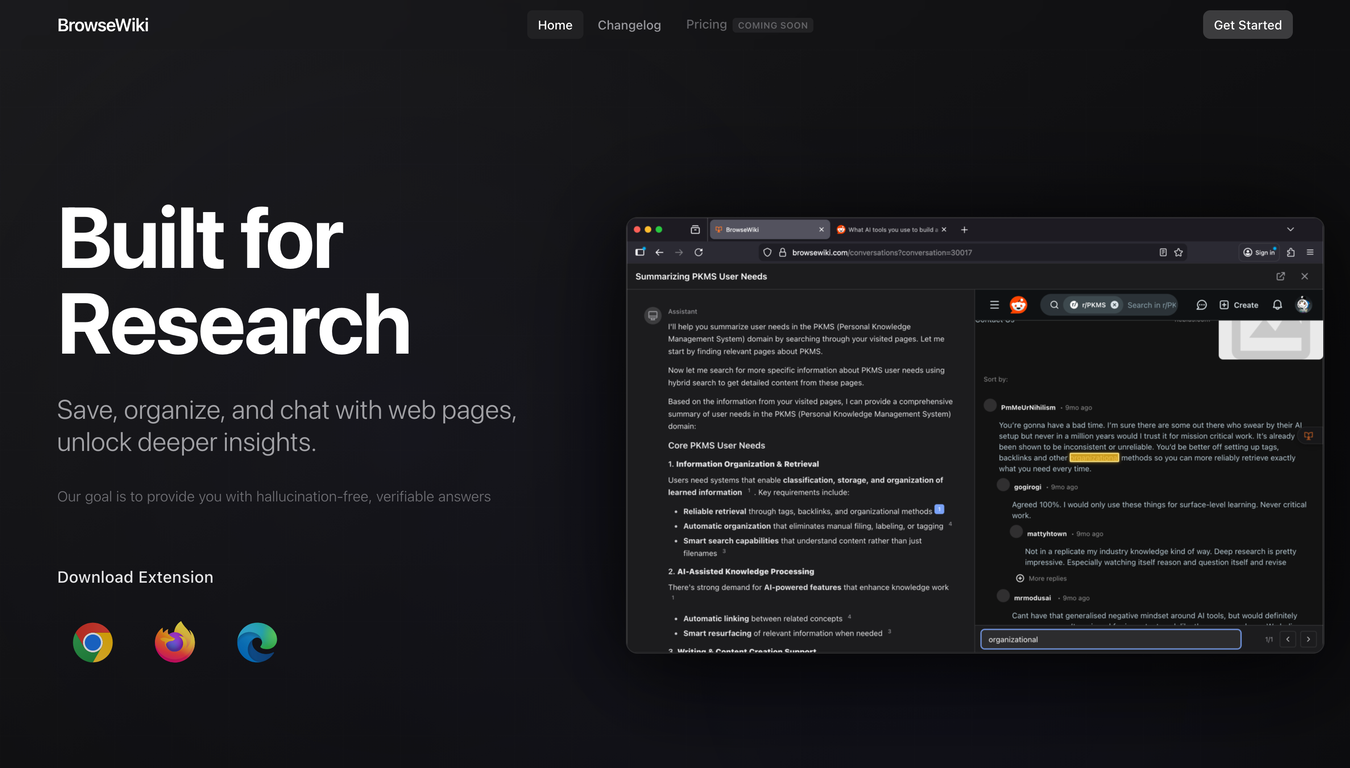Bookmark the page with the star icon
Viewport: 1350px width, 768px height.
[1178, 252]
